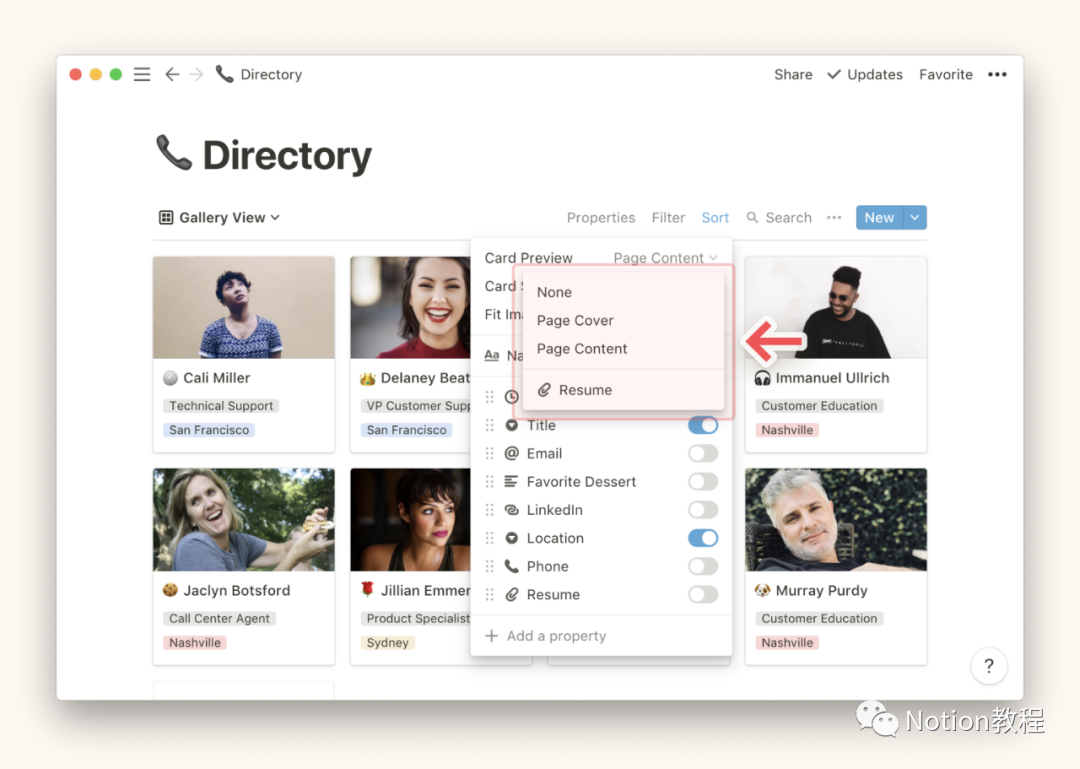This screenshot has width=1080, height=769.
Task: Open the three-dot menu beside Search
Action: [834, 218]
